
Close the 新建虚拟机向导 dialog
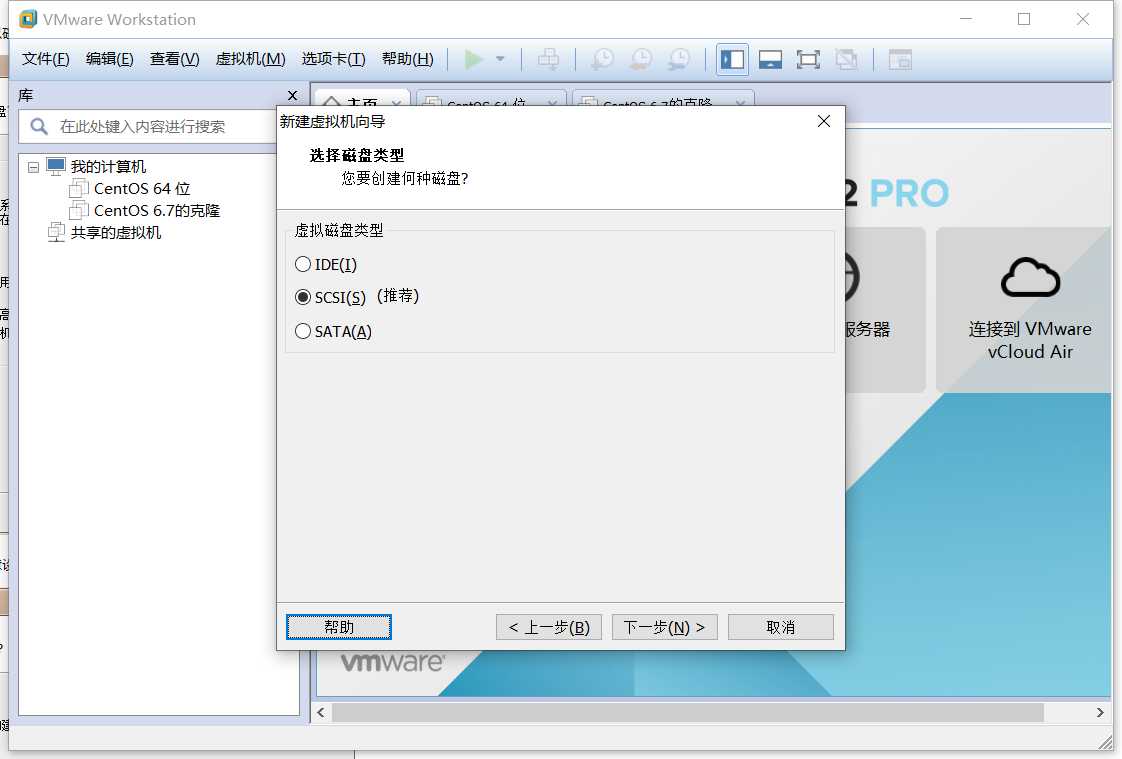click(824, 122)
